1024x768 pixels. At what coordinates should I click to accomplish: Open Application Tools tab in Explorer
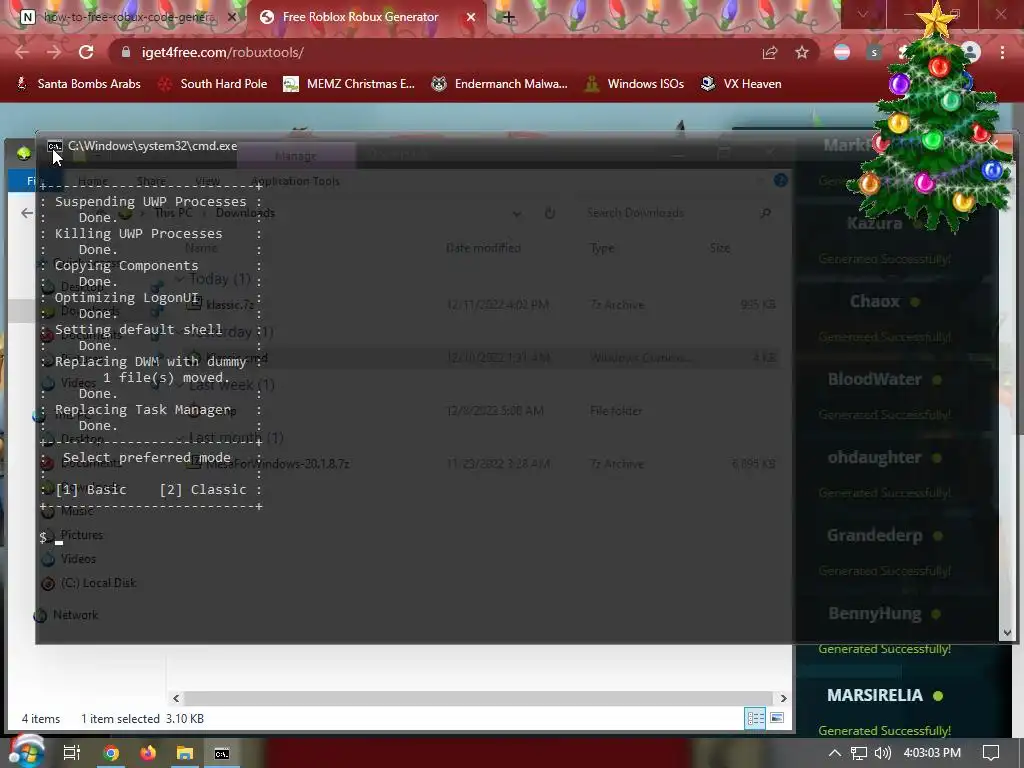click(x=295, y=181)
